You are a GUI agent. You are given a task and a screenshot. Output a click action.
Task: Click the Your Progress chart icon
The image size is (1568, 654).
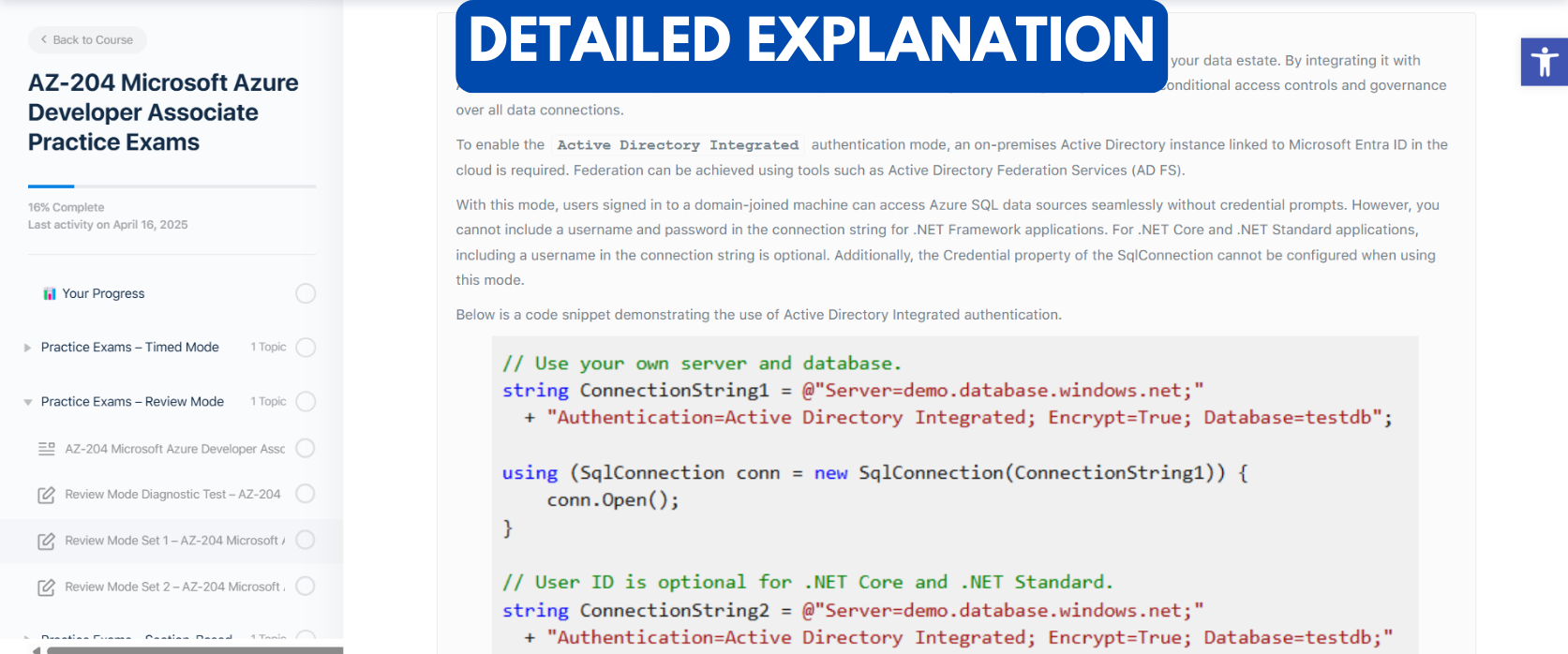(x=50, y=294)
